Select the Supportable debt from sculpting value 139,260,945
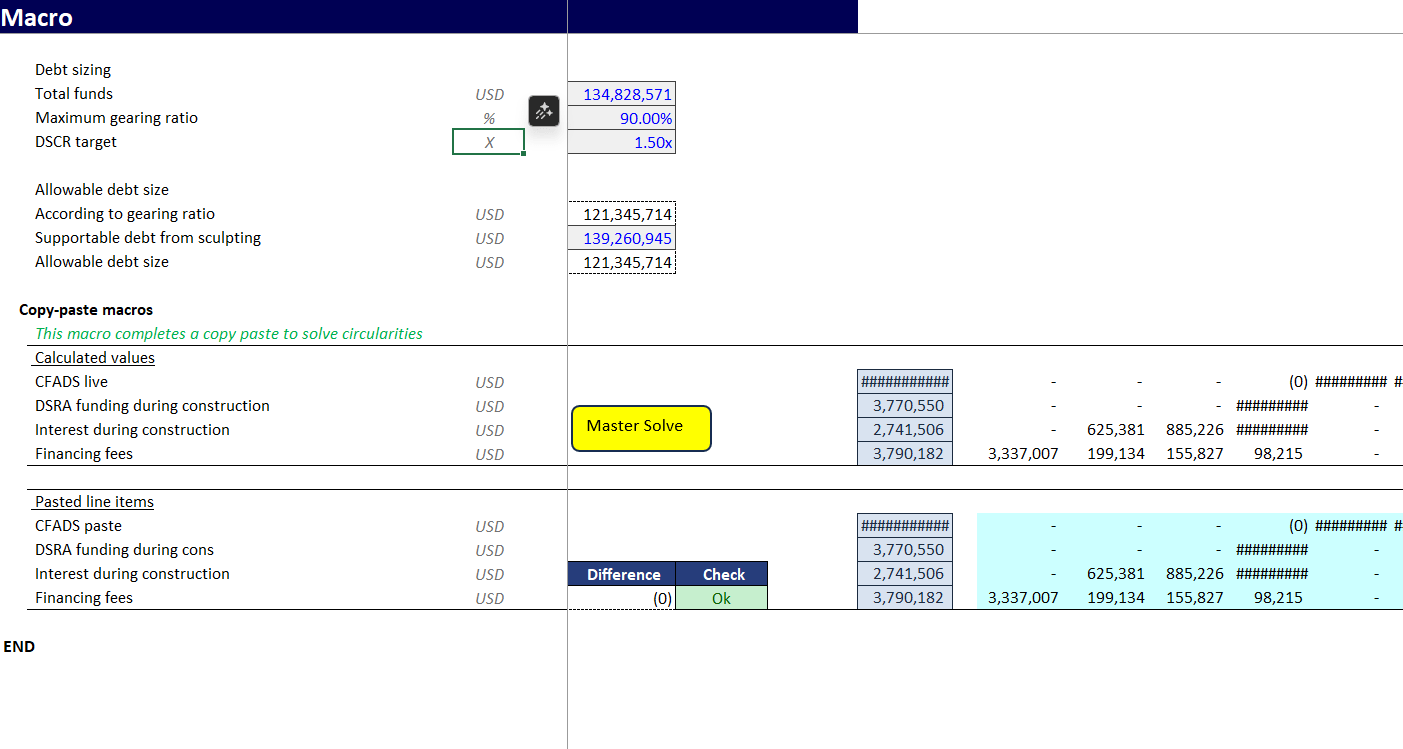Image resolution: width=1403 pixels, height=749 pixels. (x=621, y=238)
